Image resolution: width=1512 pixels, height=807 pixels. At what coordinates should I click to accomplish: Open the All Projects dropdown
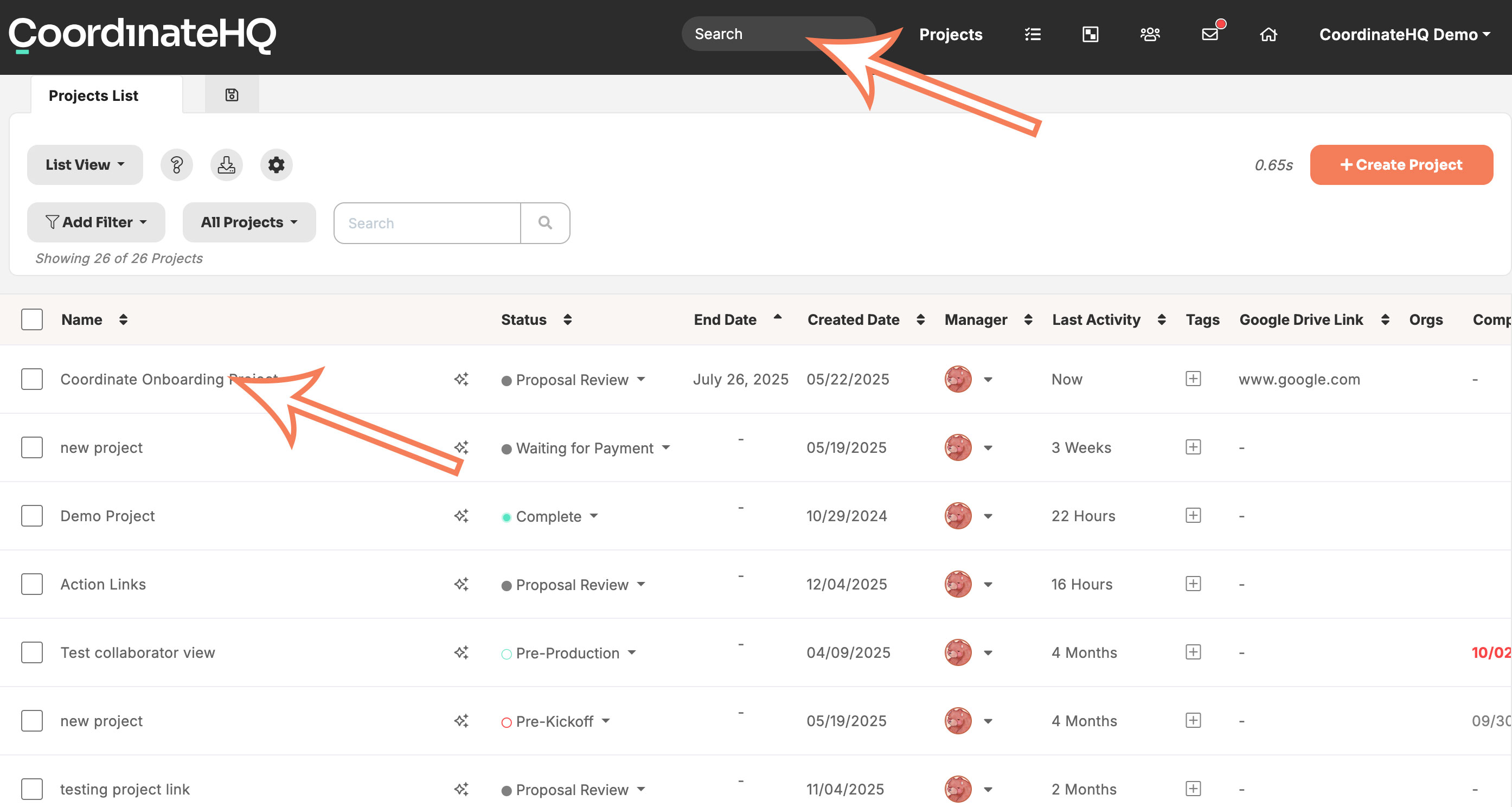[249, 222]
